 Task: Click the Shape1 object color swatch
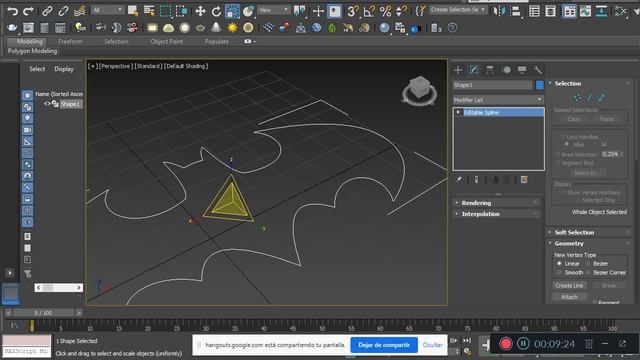pos(540,85)
